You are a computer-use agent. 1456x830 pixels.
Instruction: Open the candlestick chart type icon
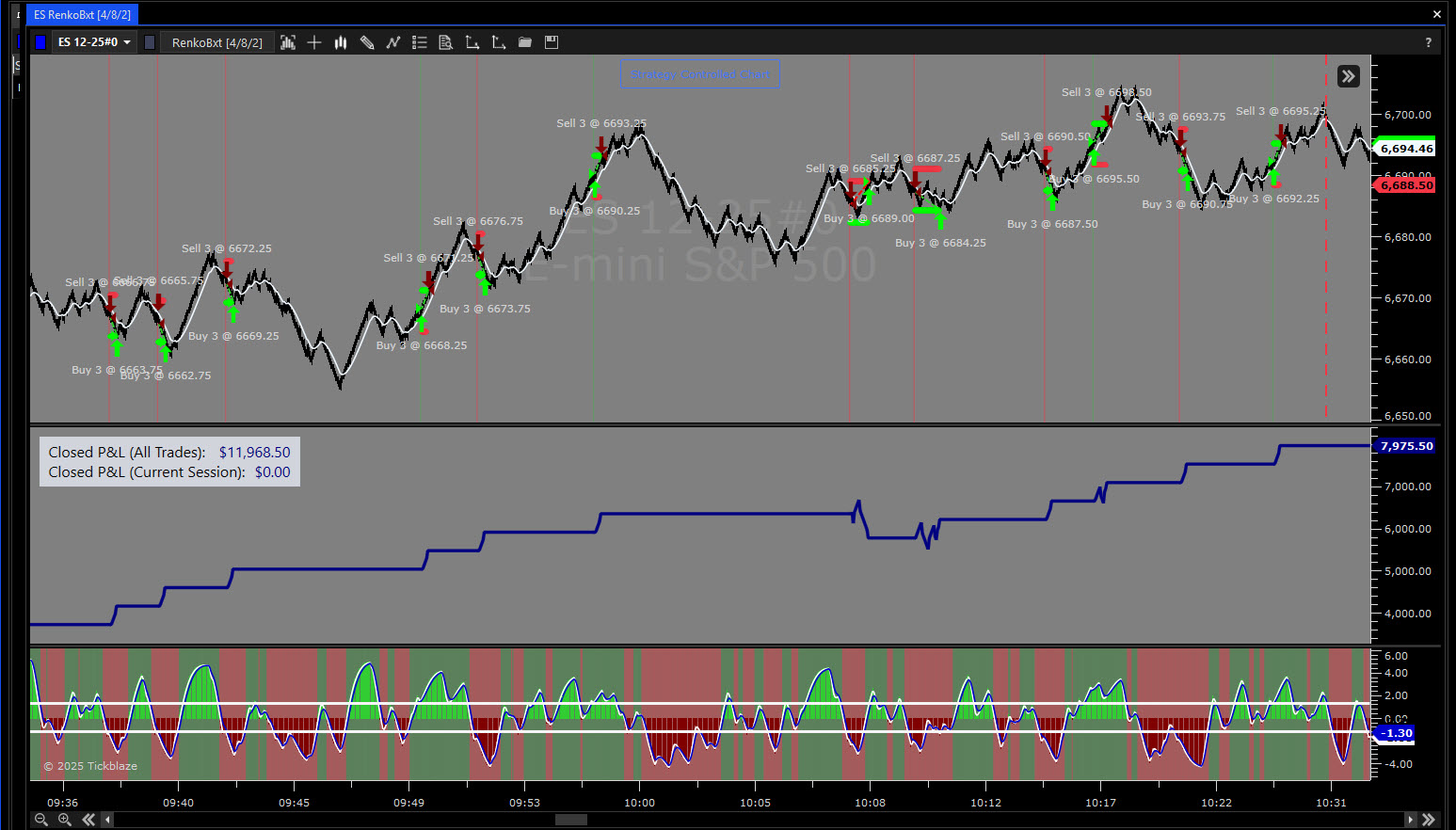(341, 42)
